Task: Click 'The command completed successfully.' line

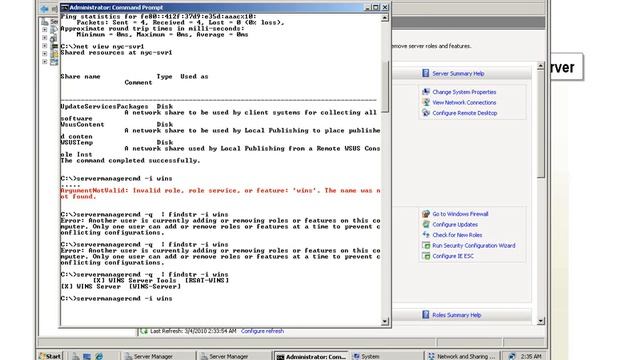Action: [x=130, y=160]
